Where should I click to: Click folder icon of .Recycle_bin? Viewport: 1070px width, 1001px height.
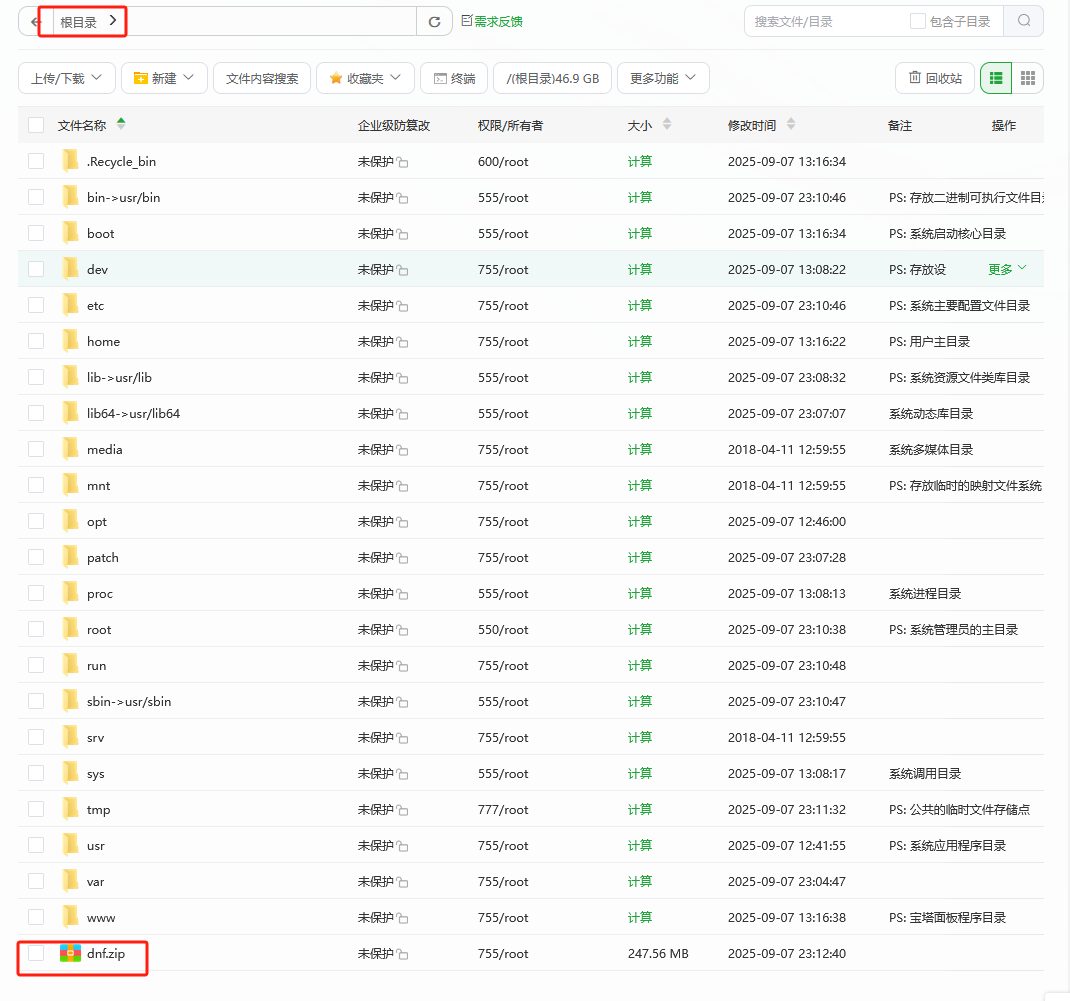point(70,161)
